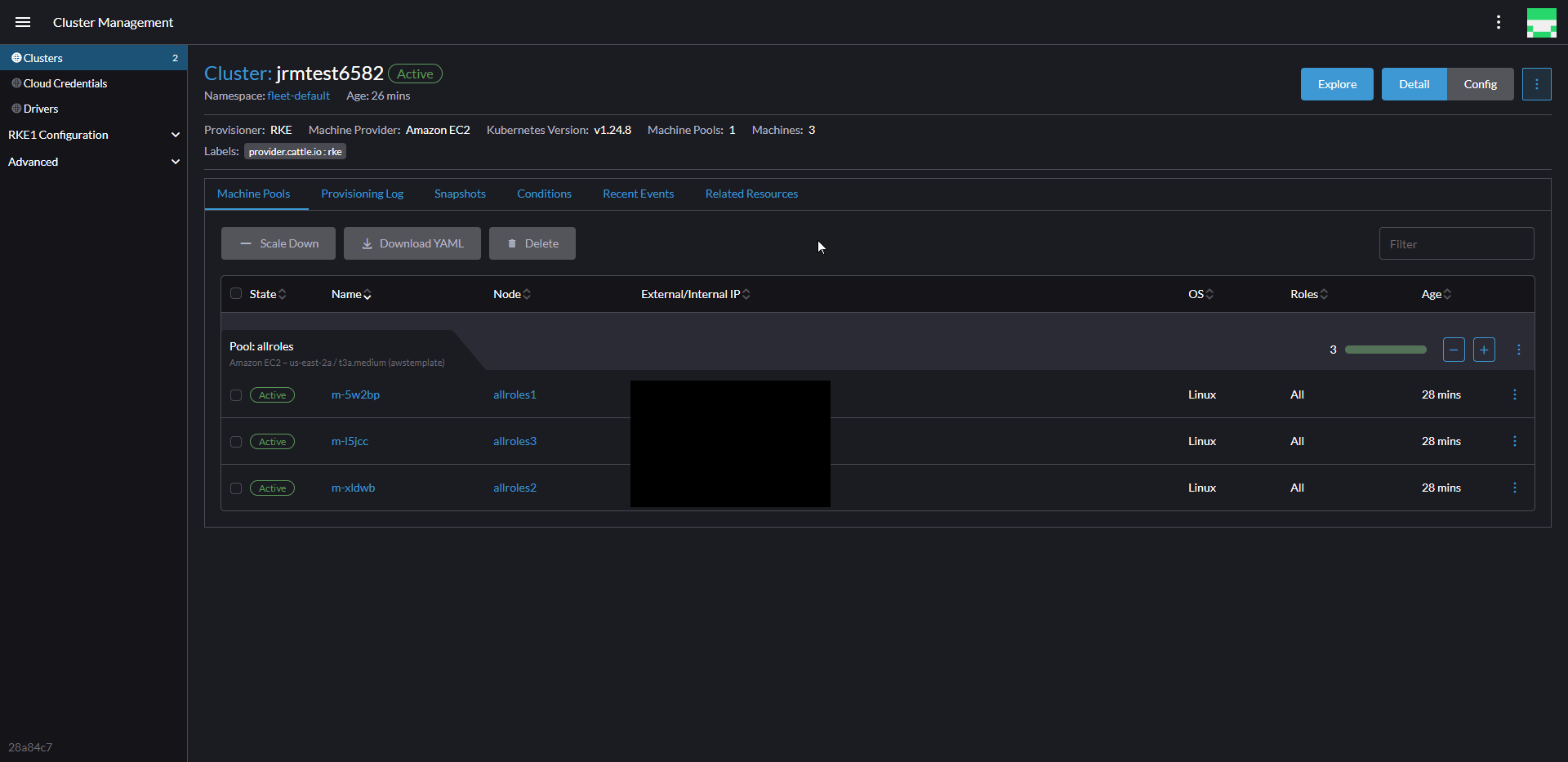Open the Conditions tab

click(544, 194)
